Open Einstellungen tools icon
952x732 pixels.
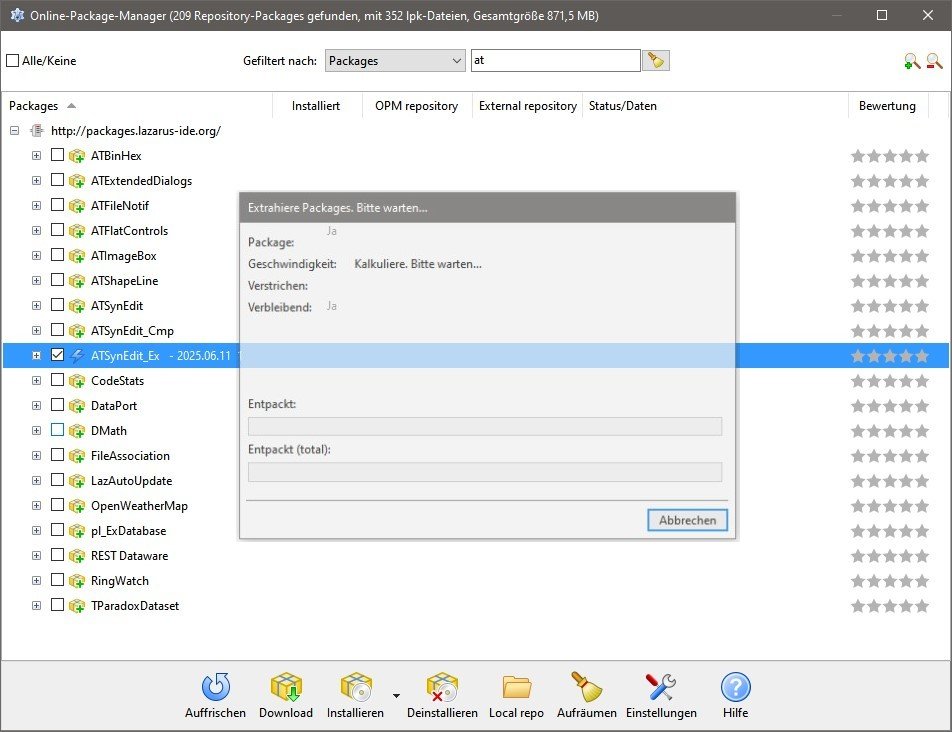coord(661,686)
